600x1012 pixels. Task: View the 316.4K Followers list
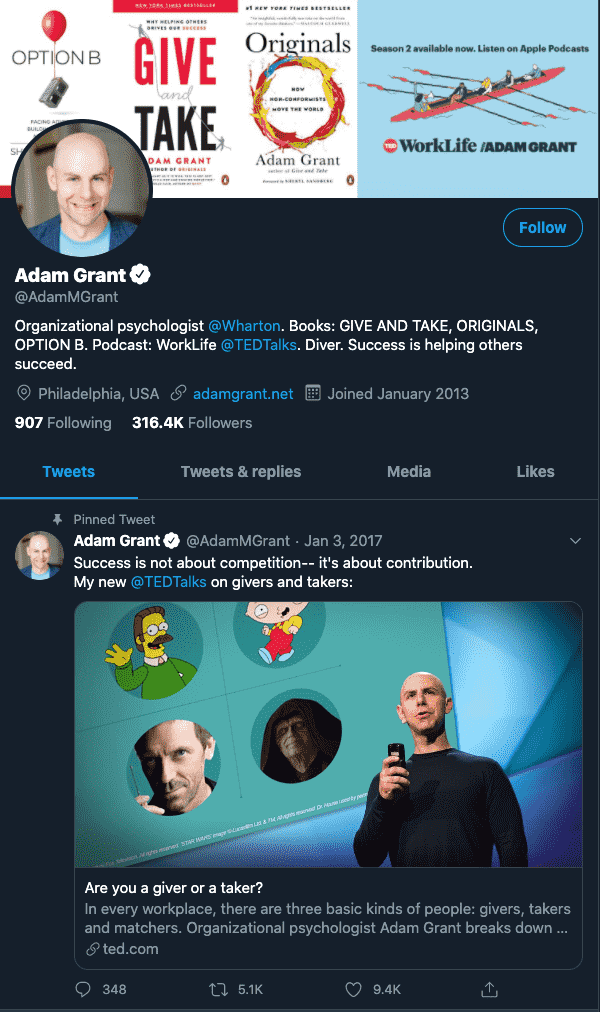192,423
